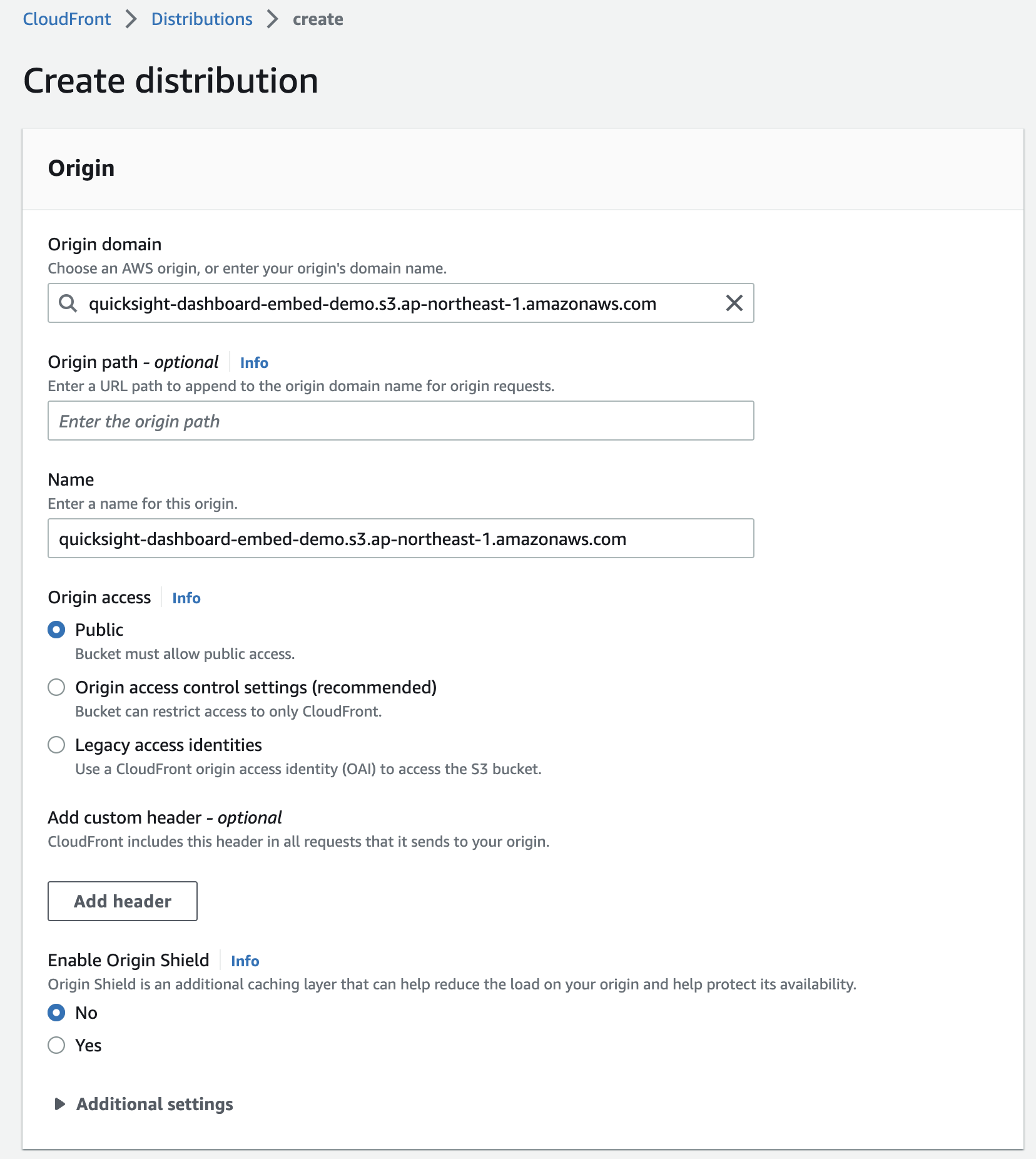Select Legacy access identities radio
1036x1159 pixels.
56,745
